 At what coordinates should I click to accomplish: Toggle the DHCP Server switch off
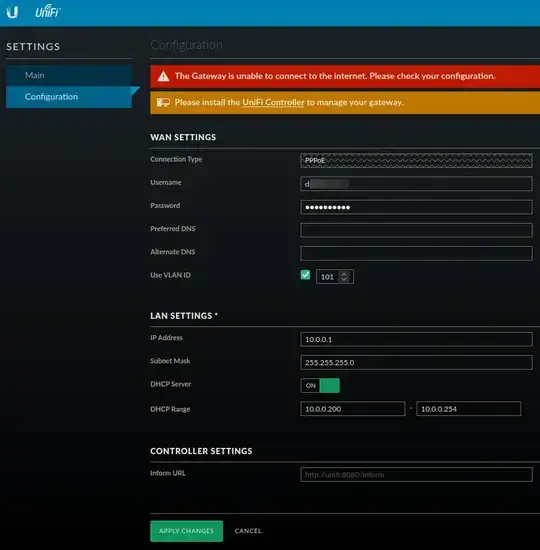(320, 385)
